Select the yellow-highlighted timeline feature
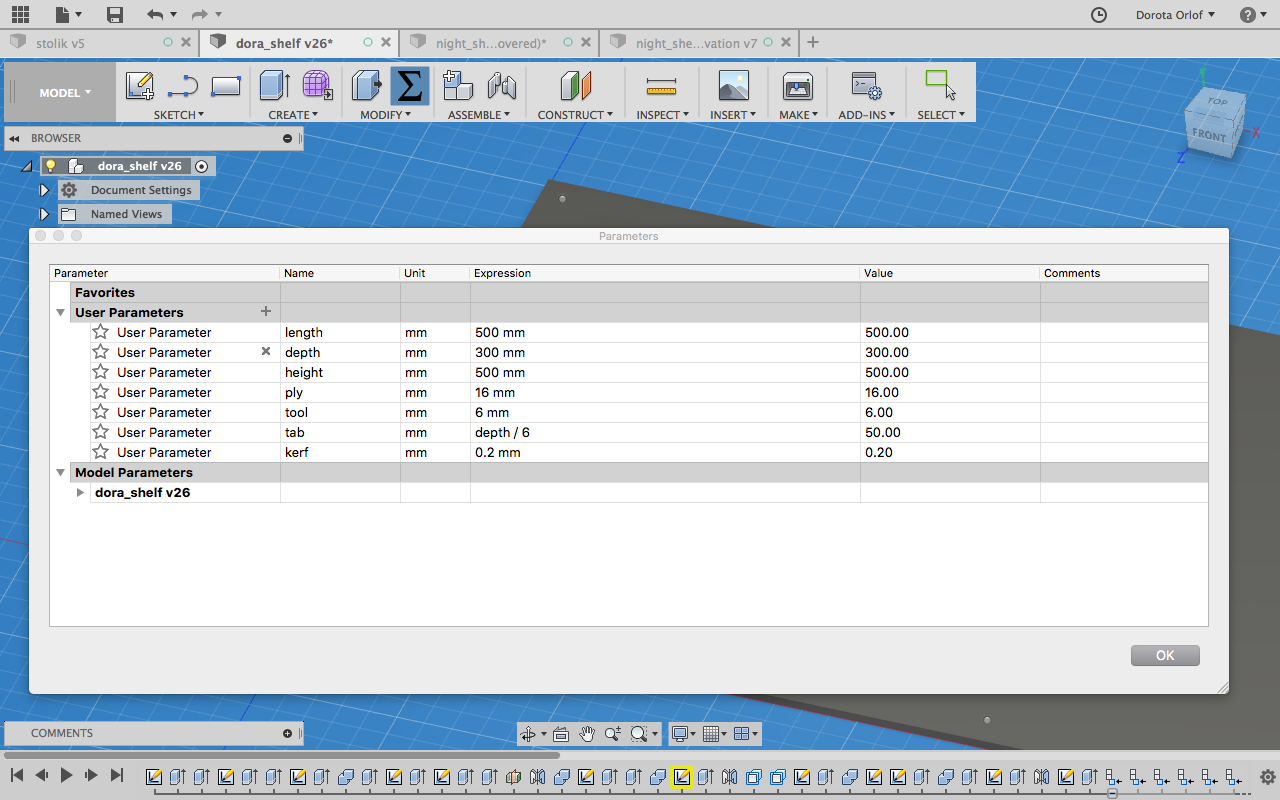Viewport: 1280px width, 800px height. click(682, 777)
